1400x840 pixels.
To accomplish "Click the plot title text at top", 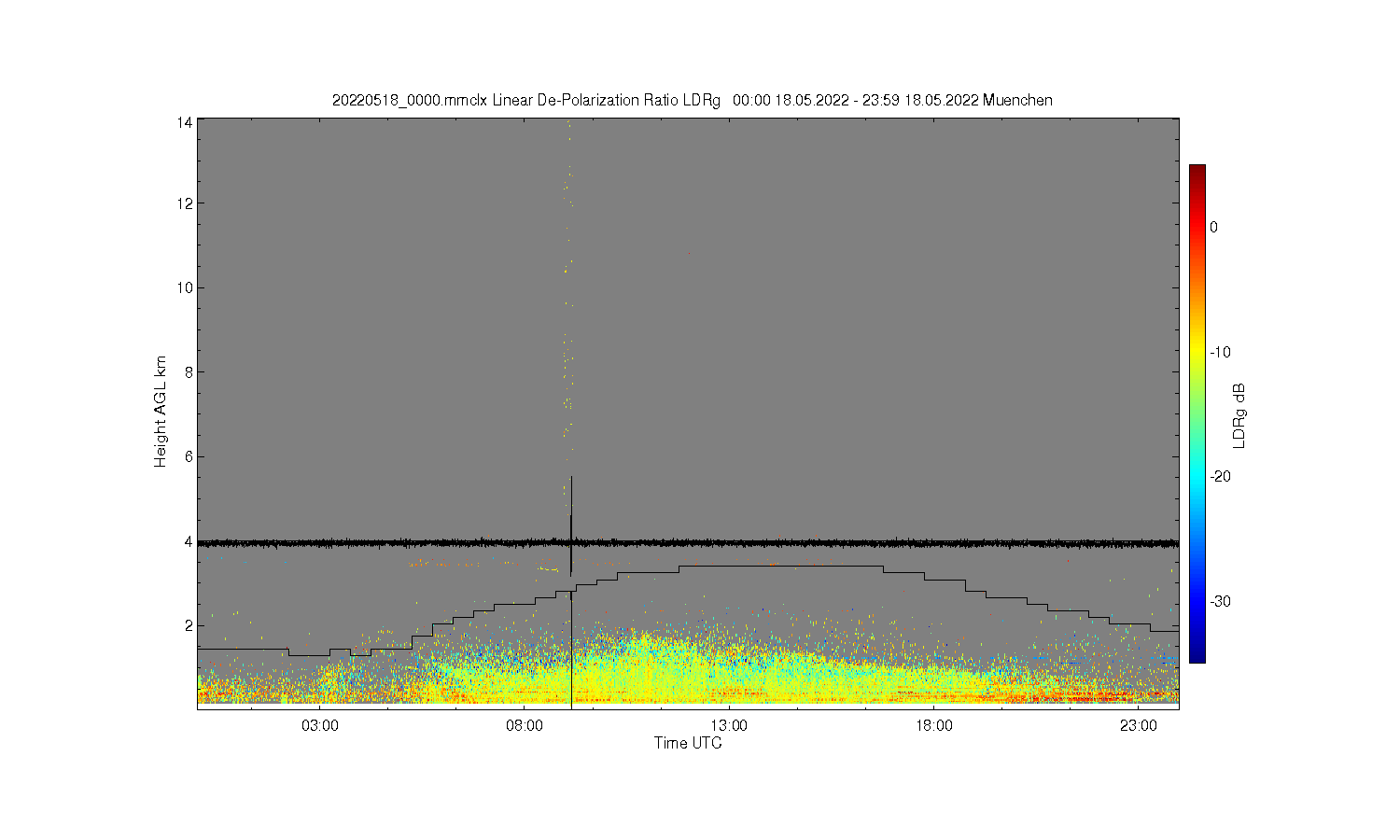I will (x=692, y=100).
